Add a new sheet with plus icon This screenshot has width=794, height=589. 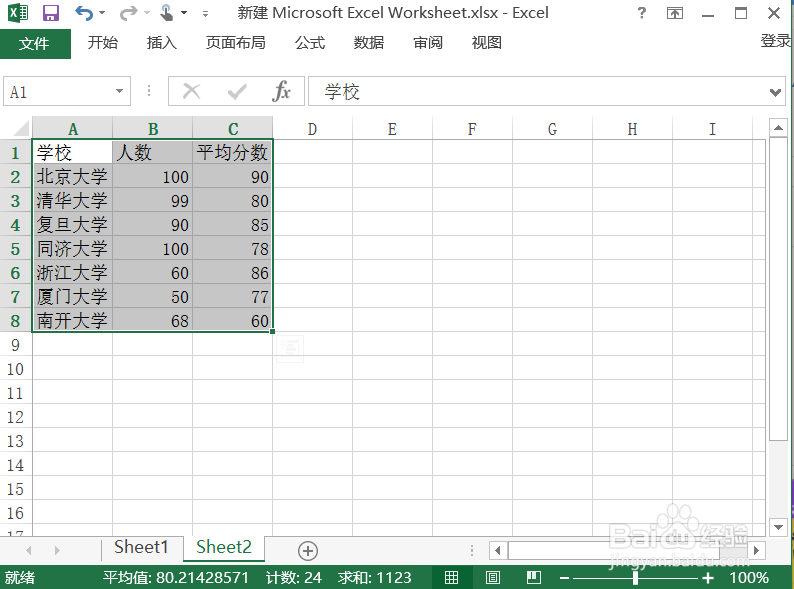[x=308, y=551]
